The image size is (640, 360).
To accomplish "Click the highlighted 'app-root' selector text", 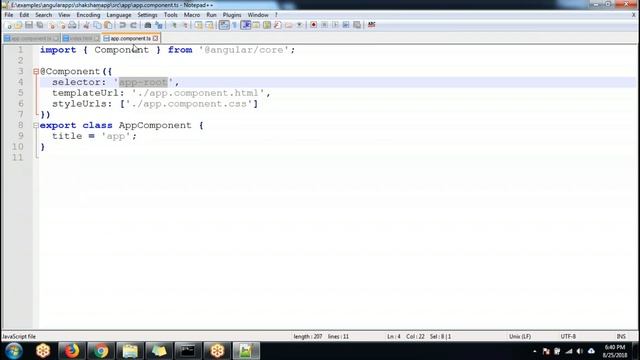I will click(143, 82).
